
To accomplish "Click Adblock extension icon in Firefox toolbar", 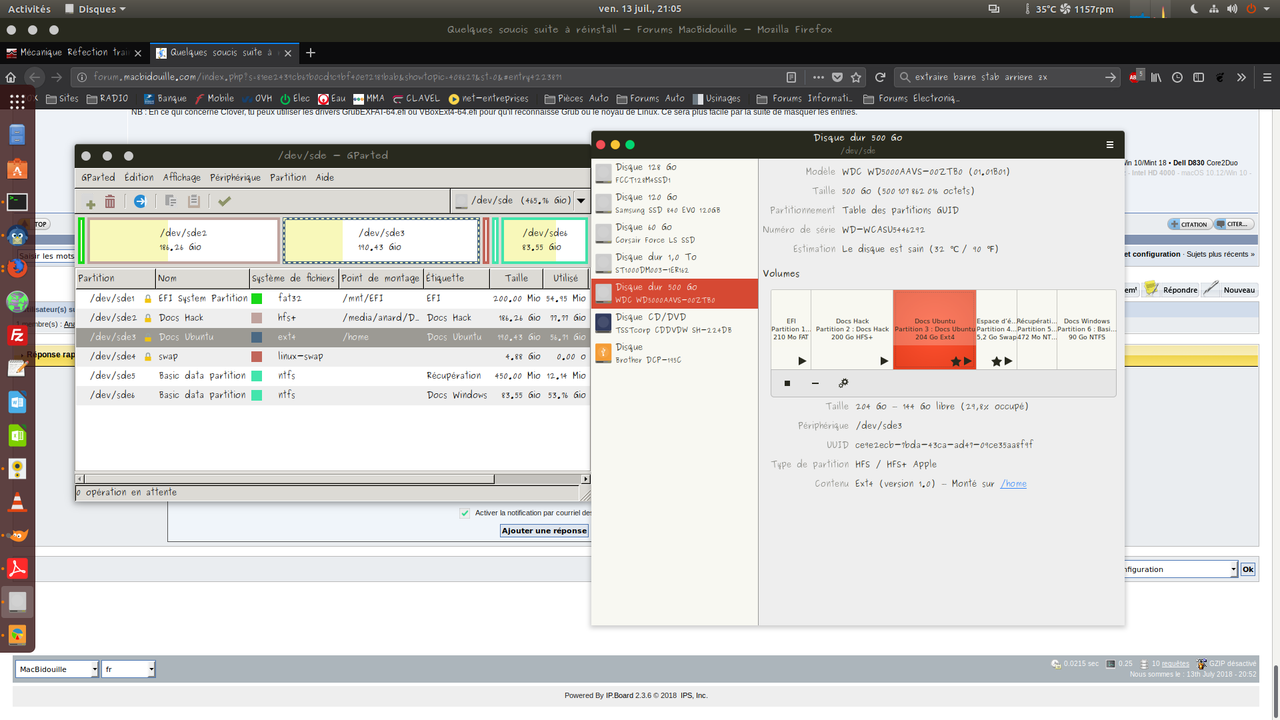I will point(1135,76).
